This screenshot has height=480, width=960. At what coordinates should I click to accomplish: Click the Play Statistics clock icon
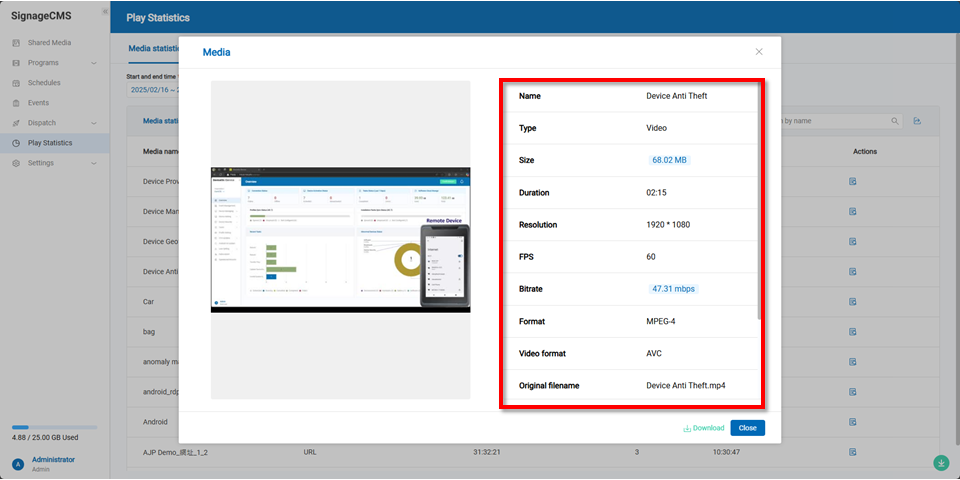[x=17, y=143]
